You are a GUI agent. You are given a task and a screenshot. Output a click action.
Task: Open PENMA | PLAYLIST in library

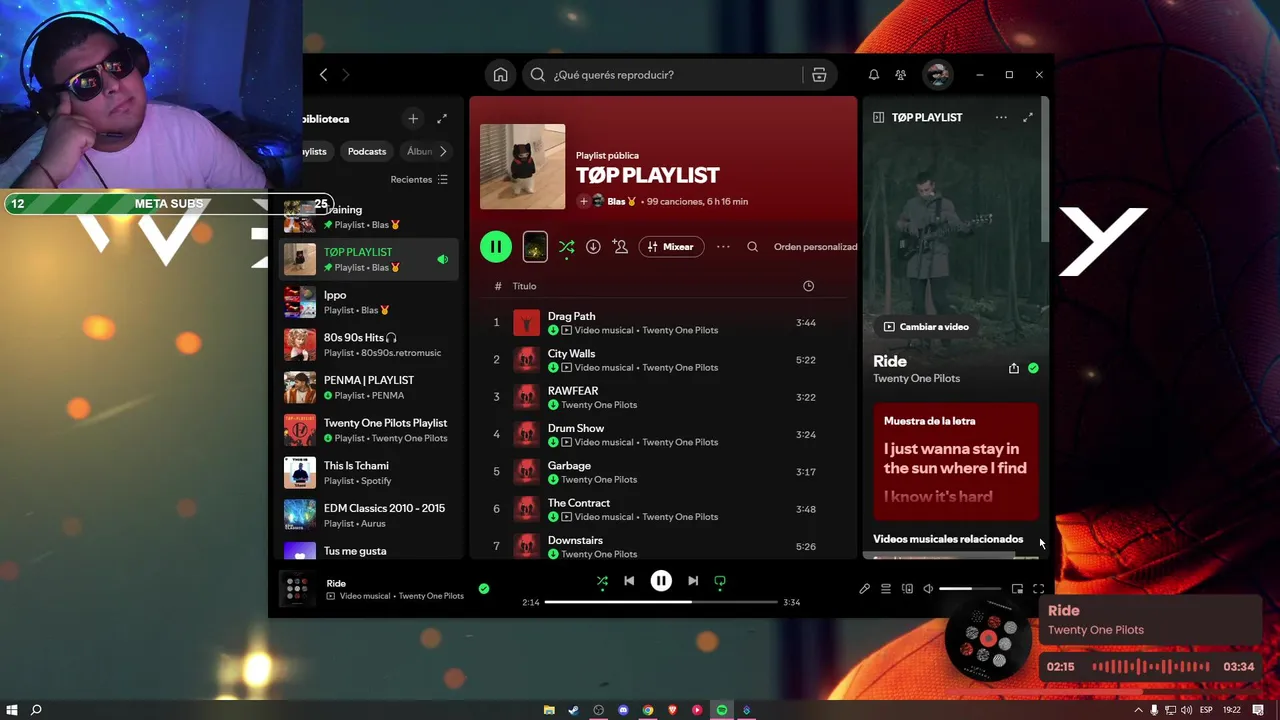tap(369, 387)
